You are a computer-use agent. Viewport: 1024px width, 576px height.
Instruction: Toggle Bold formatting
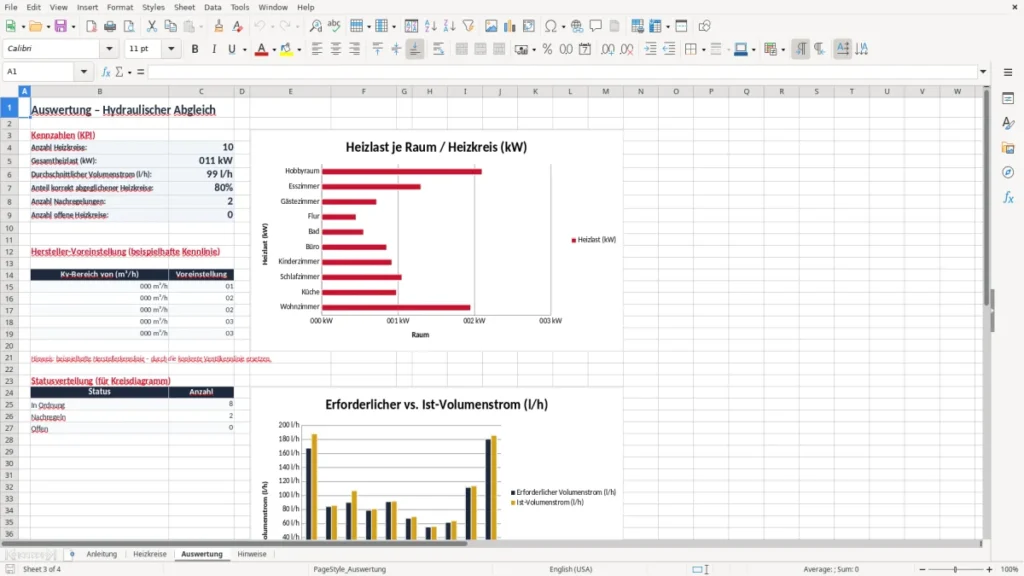click(195, 49)
